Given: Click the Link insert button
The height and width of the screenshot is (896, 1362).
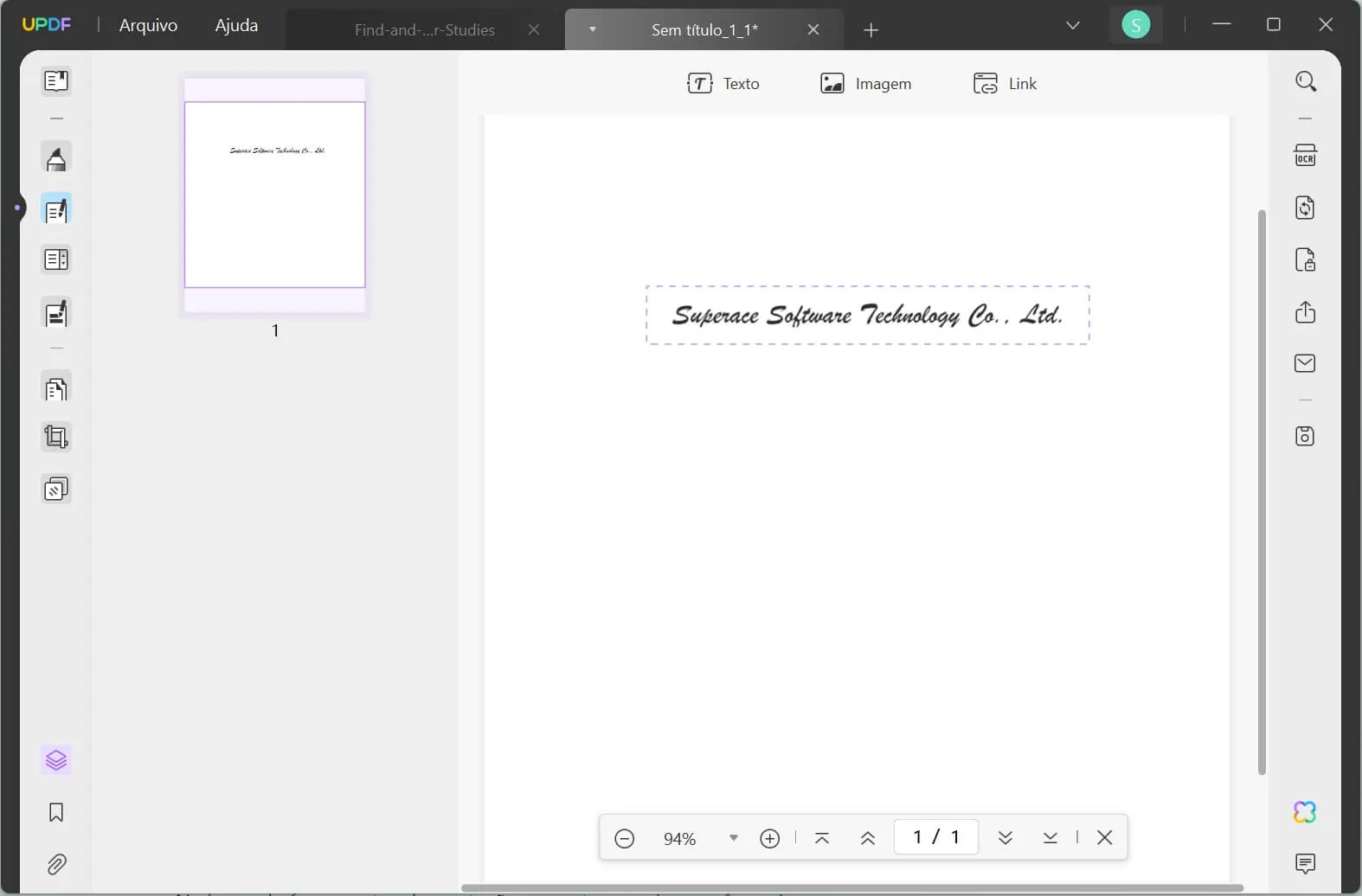Looking at the screenshot, I should [1005, 83].
